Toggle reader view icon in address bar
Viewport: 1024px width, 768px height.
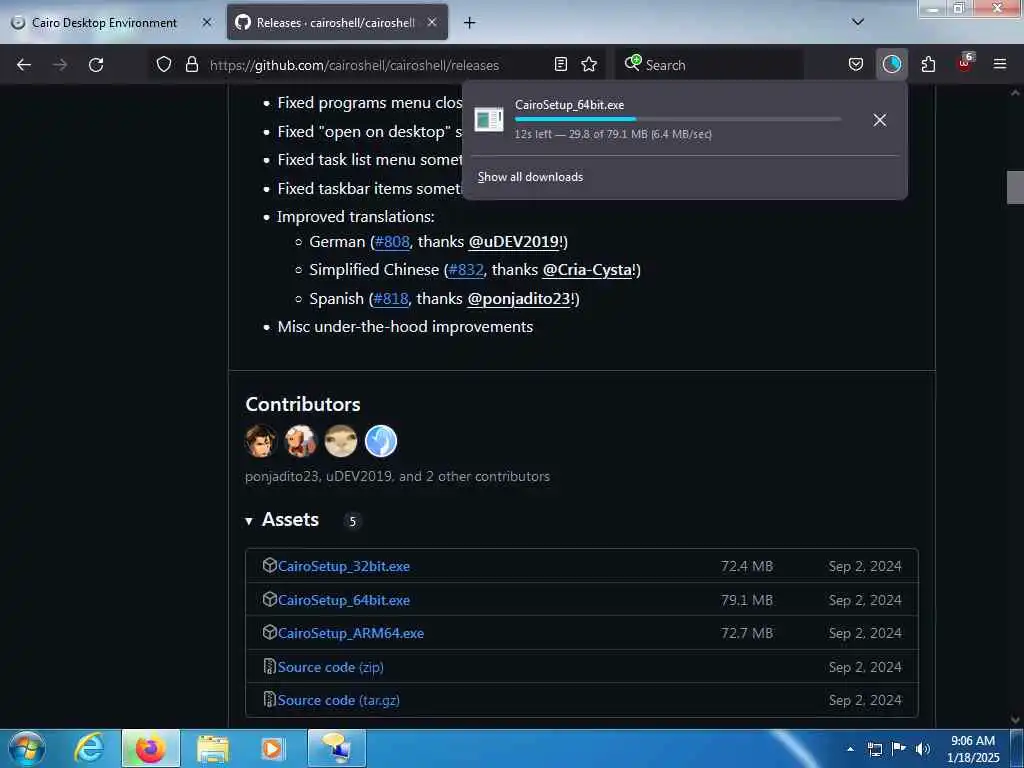[x=560, y=65]
